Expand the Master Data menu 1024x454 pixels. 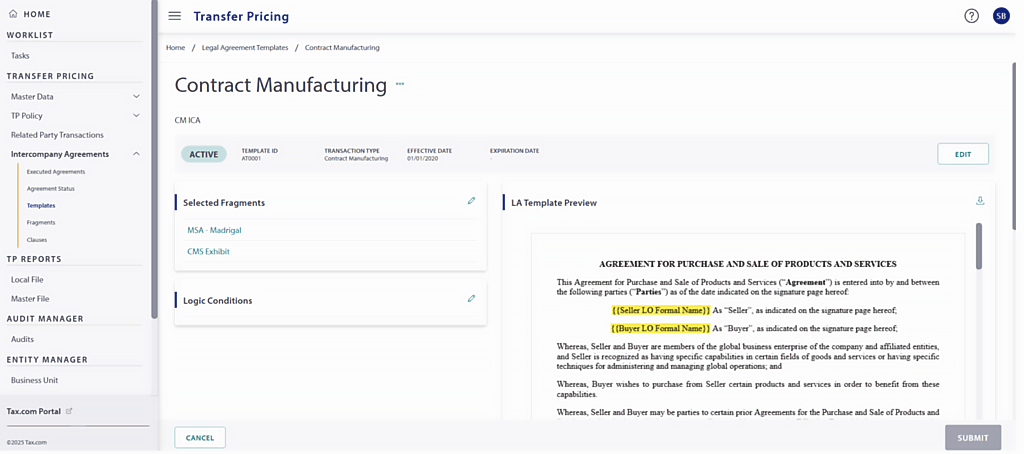coord(136,97)
